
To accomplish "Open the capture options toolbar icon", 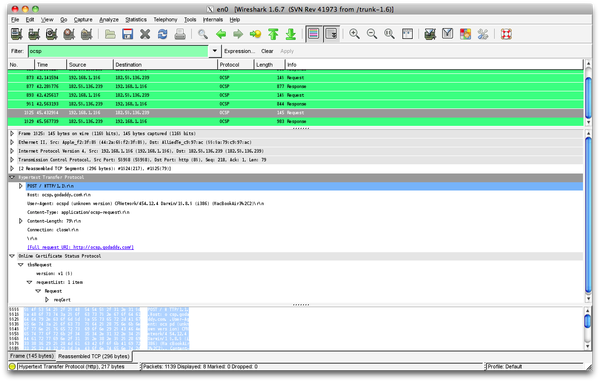I will [34, 34].
